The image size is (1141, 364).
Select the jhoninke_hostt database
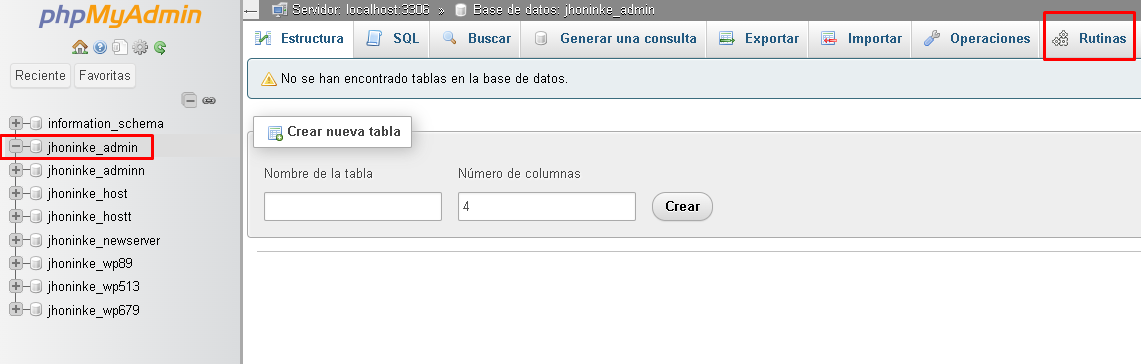[90, 217]
